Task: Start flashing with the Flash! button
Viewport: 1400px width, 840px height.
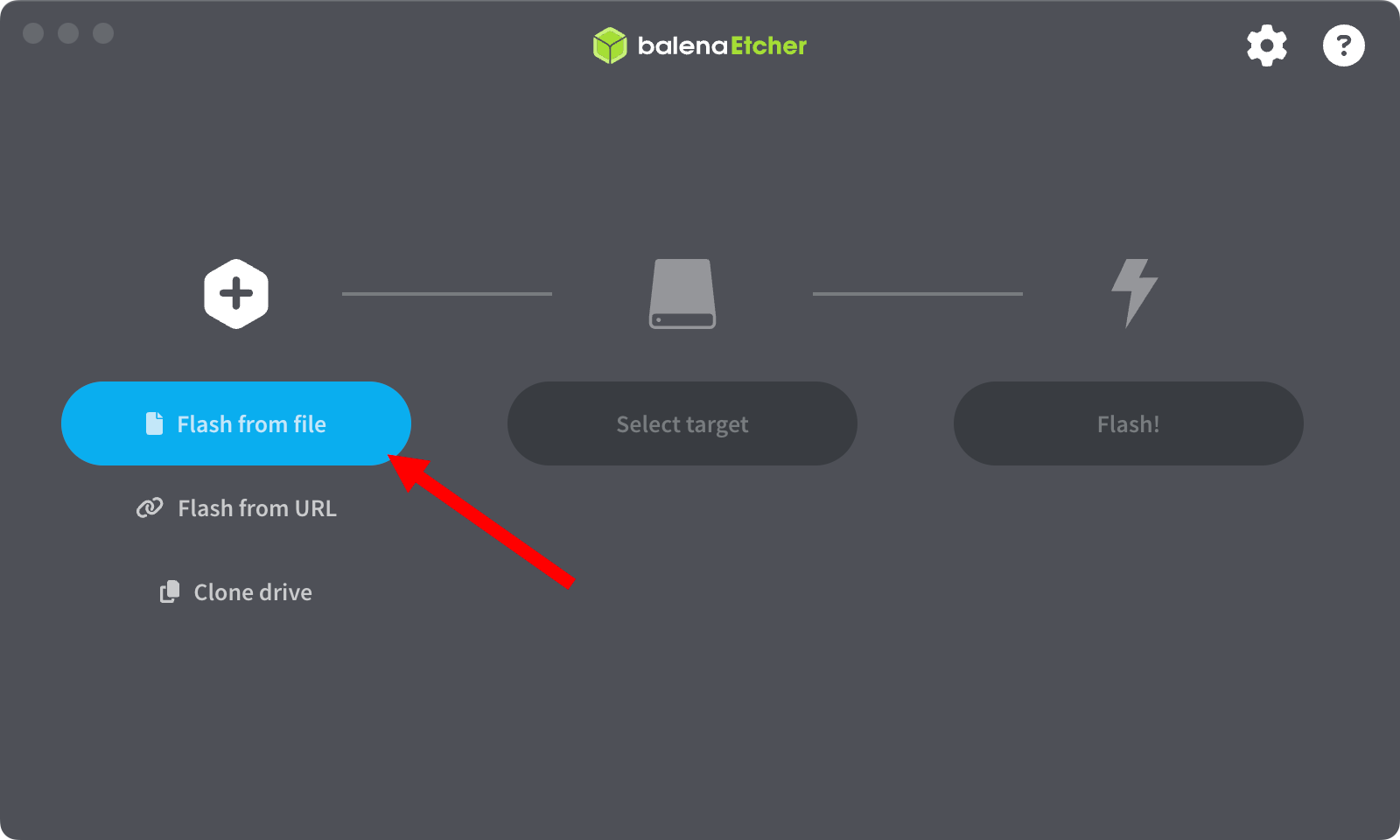Action: pos(1129,423)
